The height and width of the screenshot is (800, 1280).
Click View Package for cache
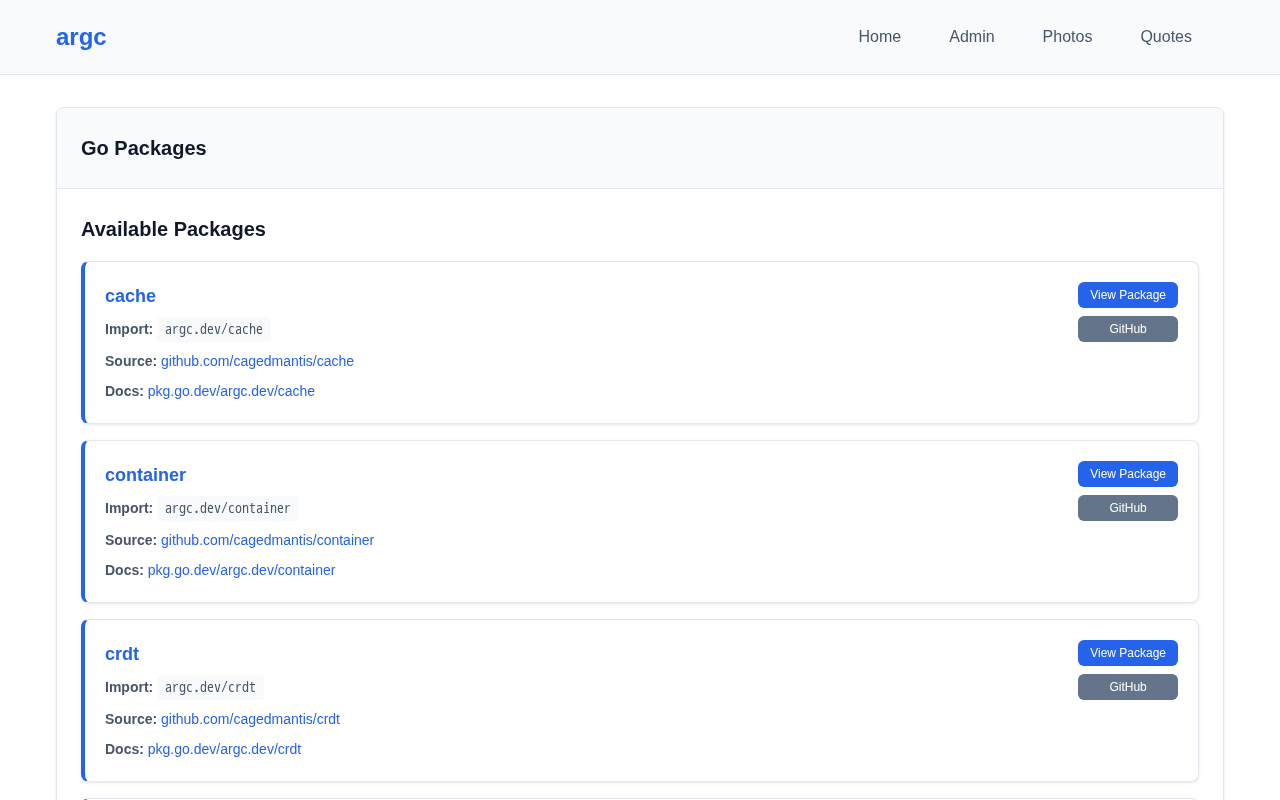pos(1127,295)
